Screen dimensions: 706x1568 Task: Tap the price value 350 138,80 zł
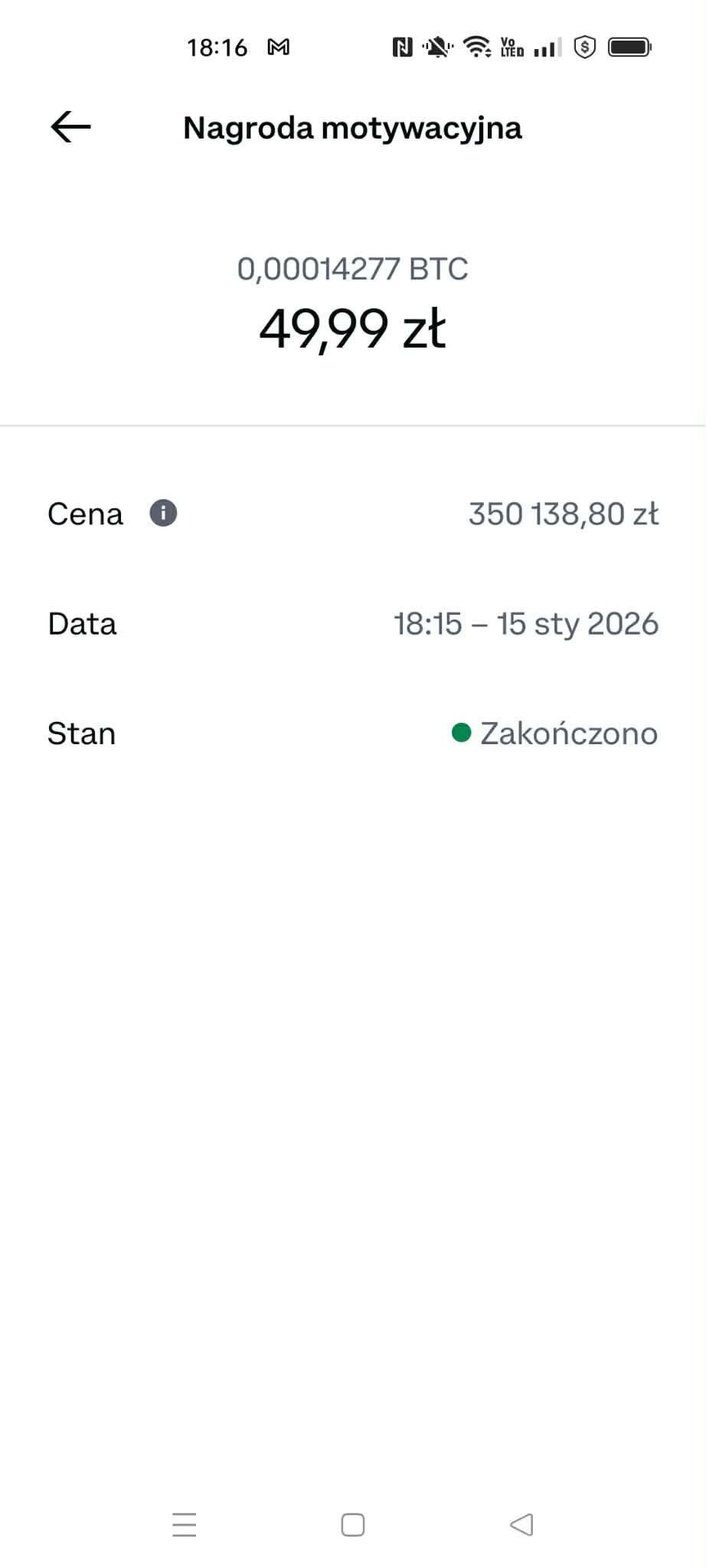point(563,514)
